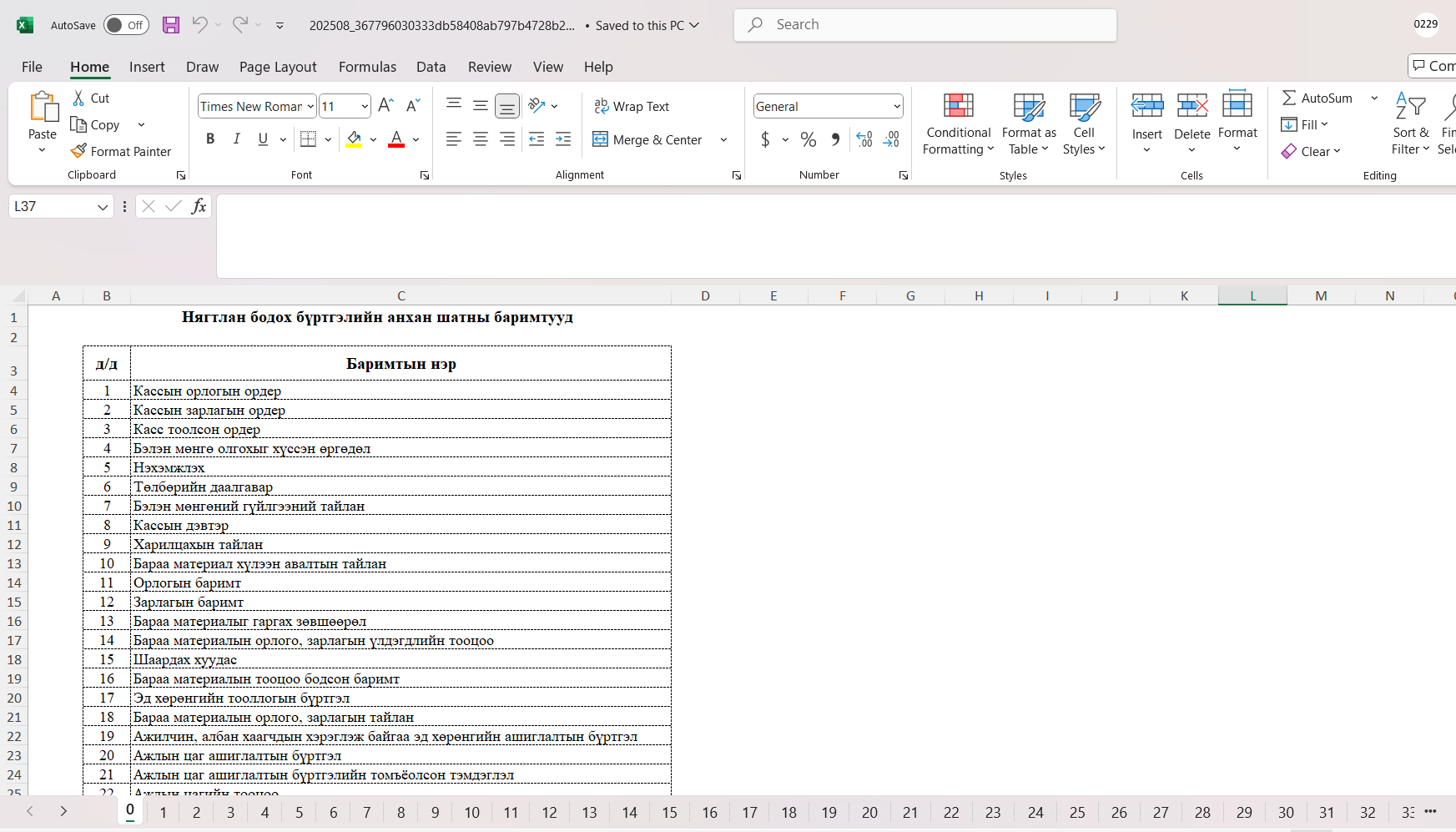Apply percent style
Viewport: 1456px width, 832px height.
tap(809, 139)
